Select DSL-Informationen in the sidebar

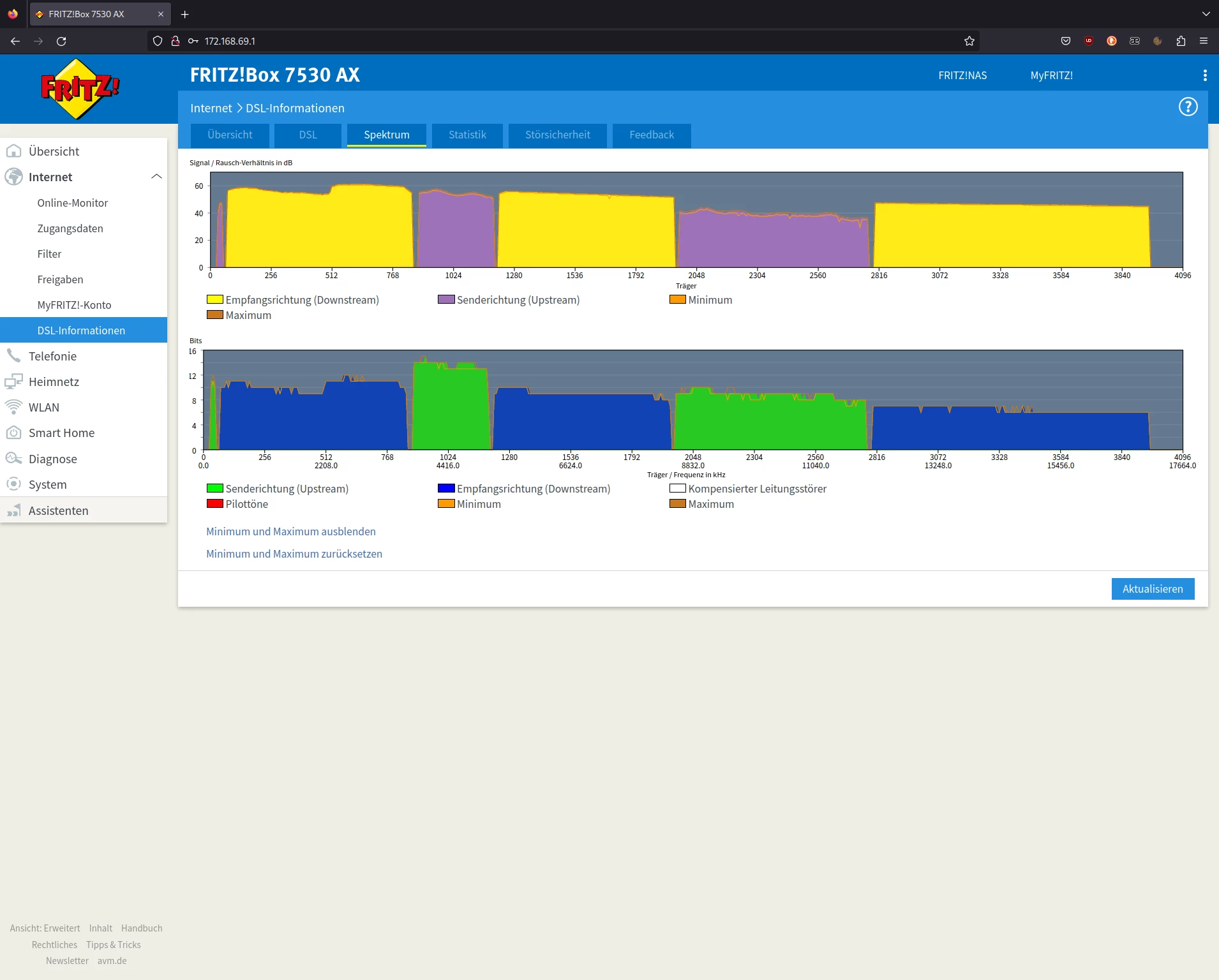coord(84,330)
